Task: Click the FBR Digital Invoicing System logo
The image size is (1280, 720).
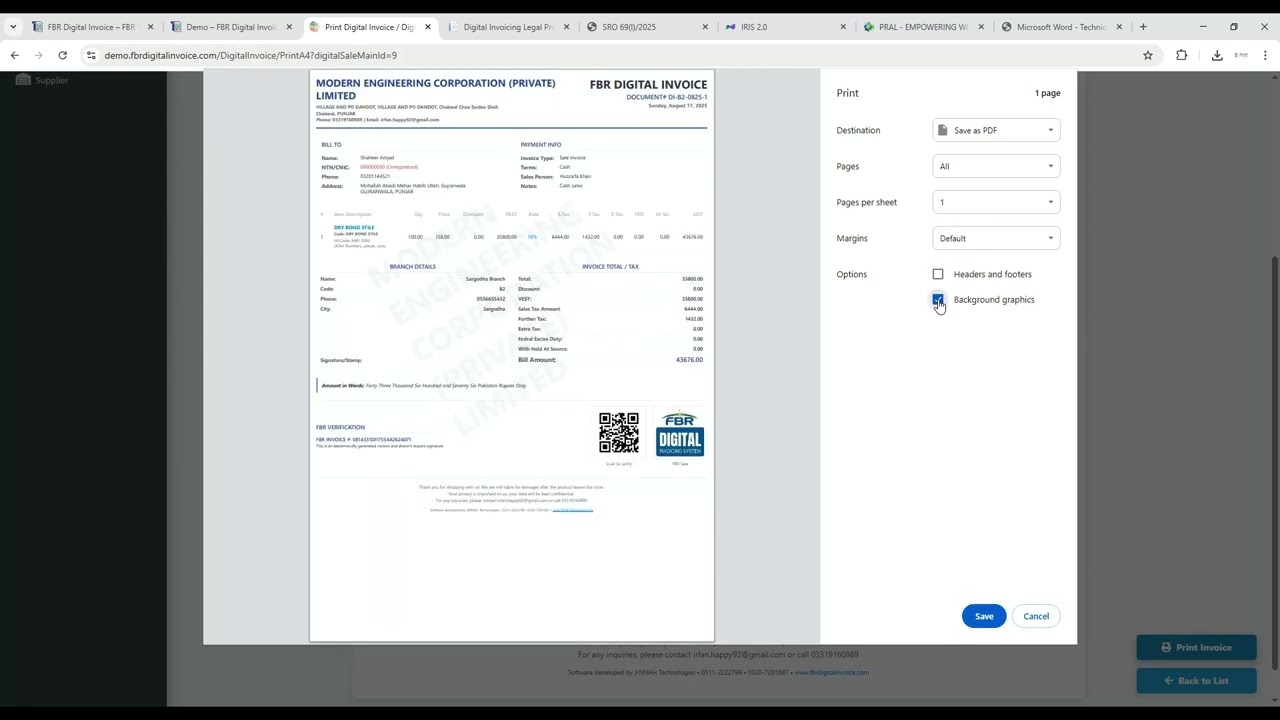Action: point(680,434)
